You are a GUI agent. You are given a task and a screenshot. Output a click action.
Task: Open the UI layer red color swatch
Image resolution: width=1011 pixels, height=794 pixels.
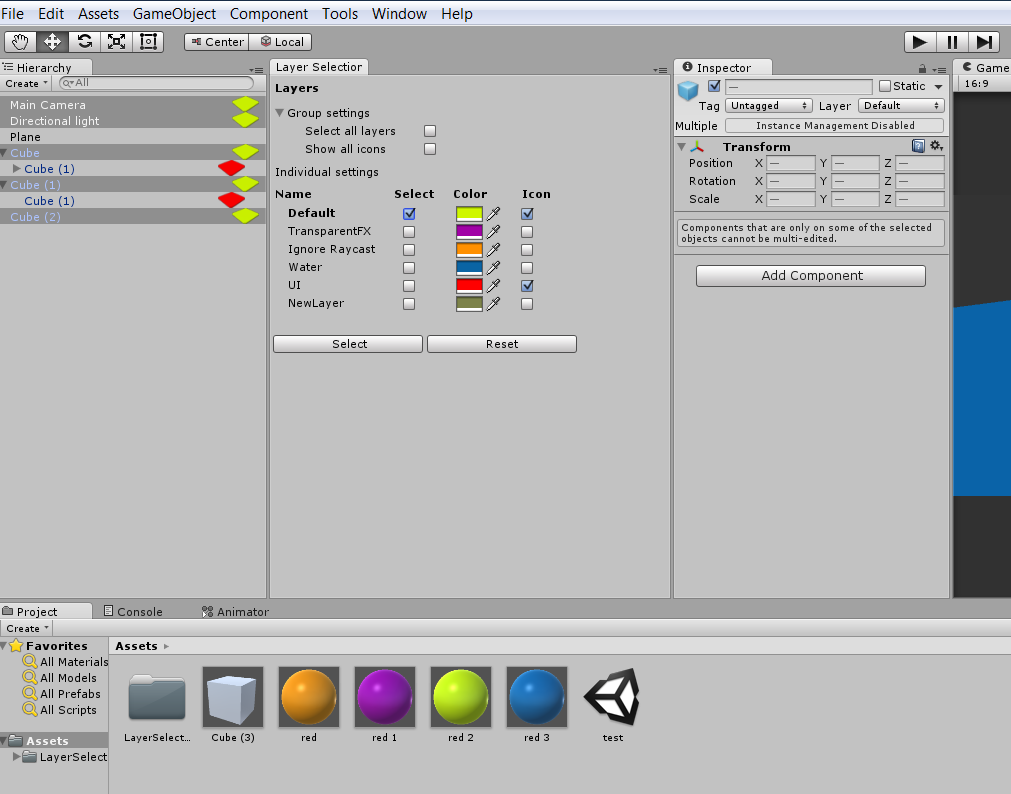tap(469, 286)
